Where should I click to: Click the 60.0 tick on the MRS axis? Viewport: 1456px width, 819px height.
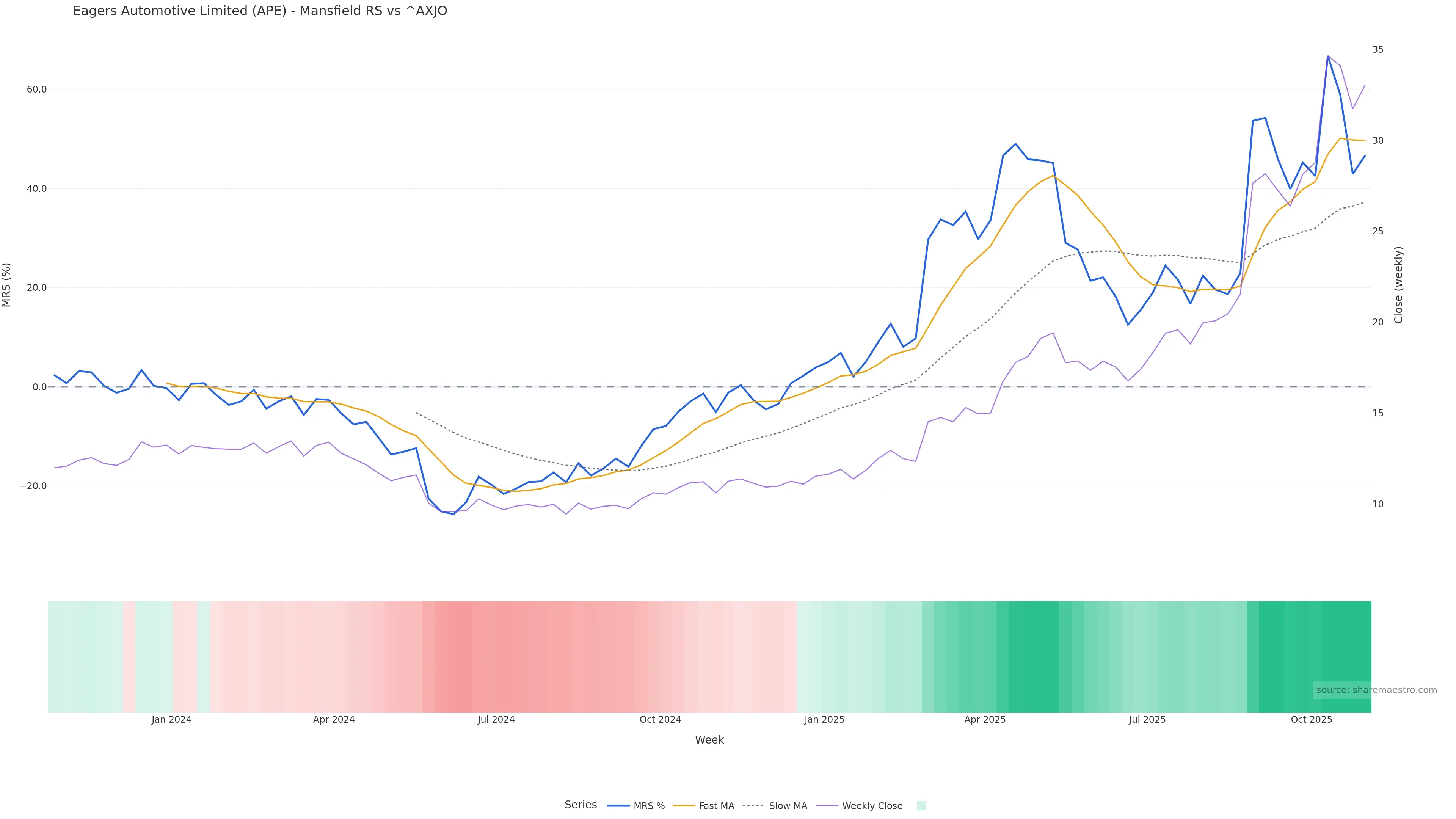pos(36,89)
